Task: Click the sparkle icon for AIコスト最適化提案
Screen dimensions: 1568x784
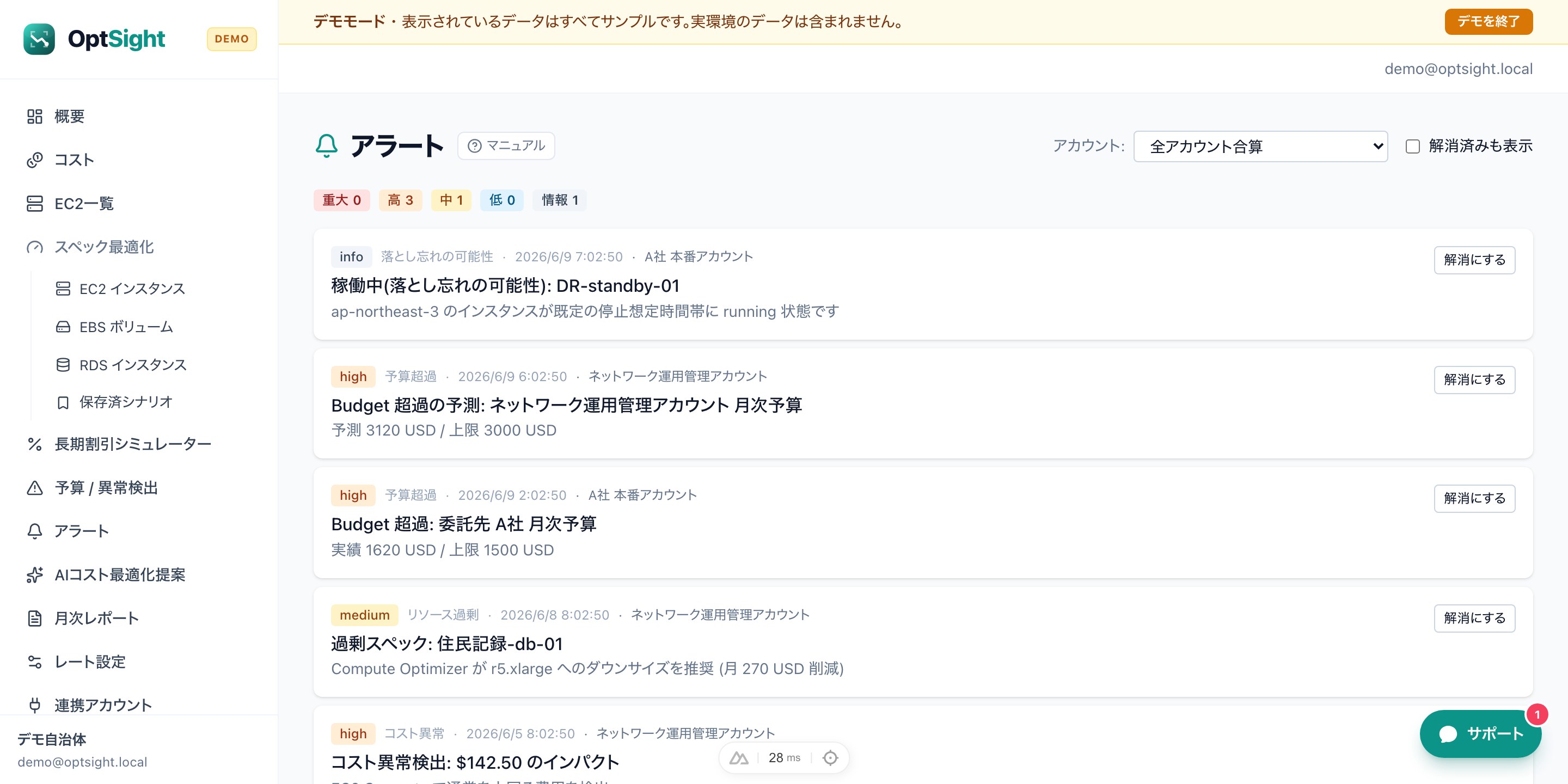Action: 35,574
